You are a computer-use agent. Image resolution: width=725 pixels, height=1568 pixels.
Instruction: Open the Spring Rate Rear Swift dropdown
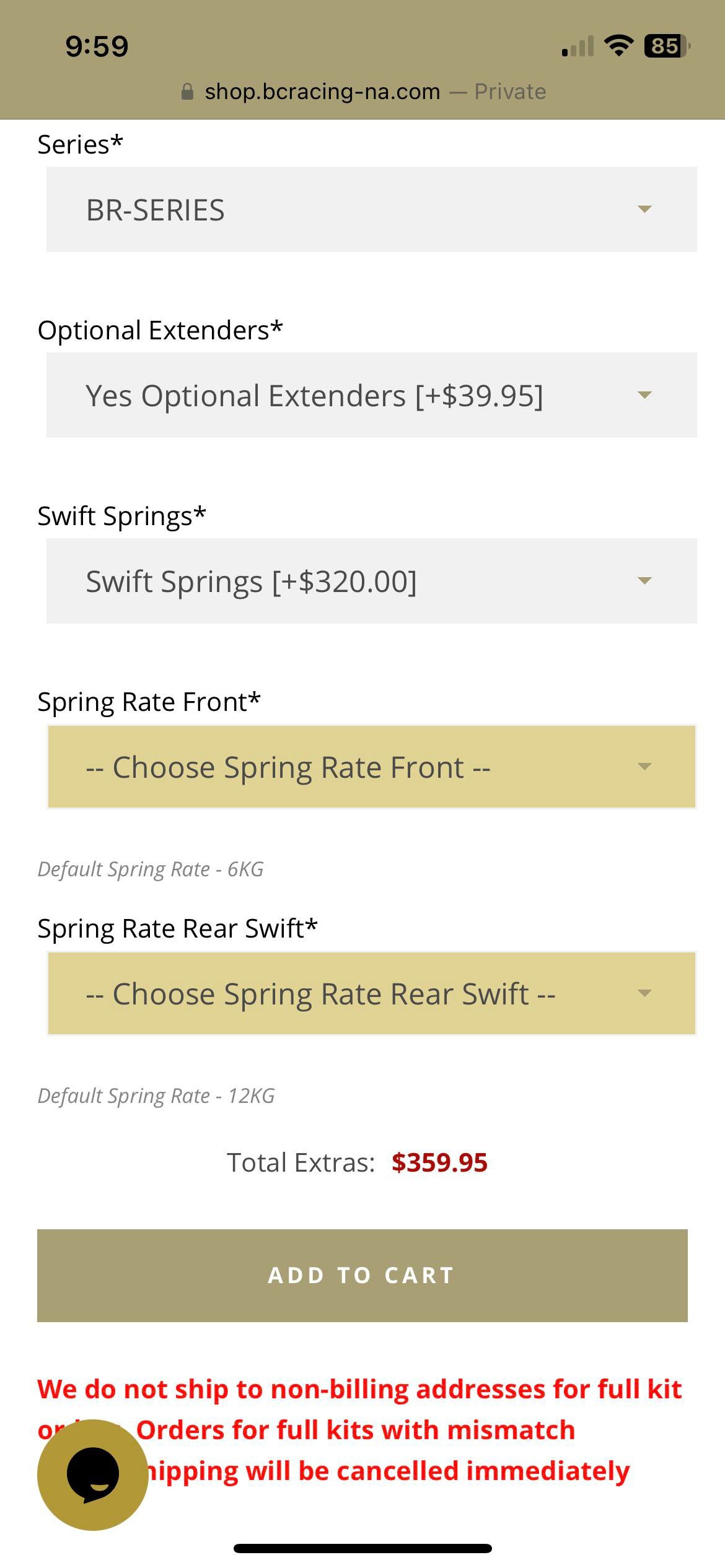(371, 993)
